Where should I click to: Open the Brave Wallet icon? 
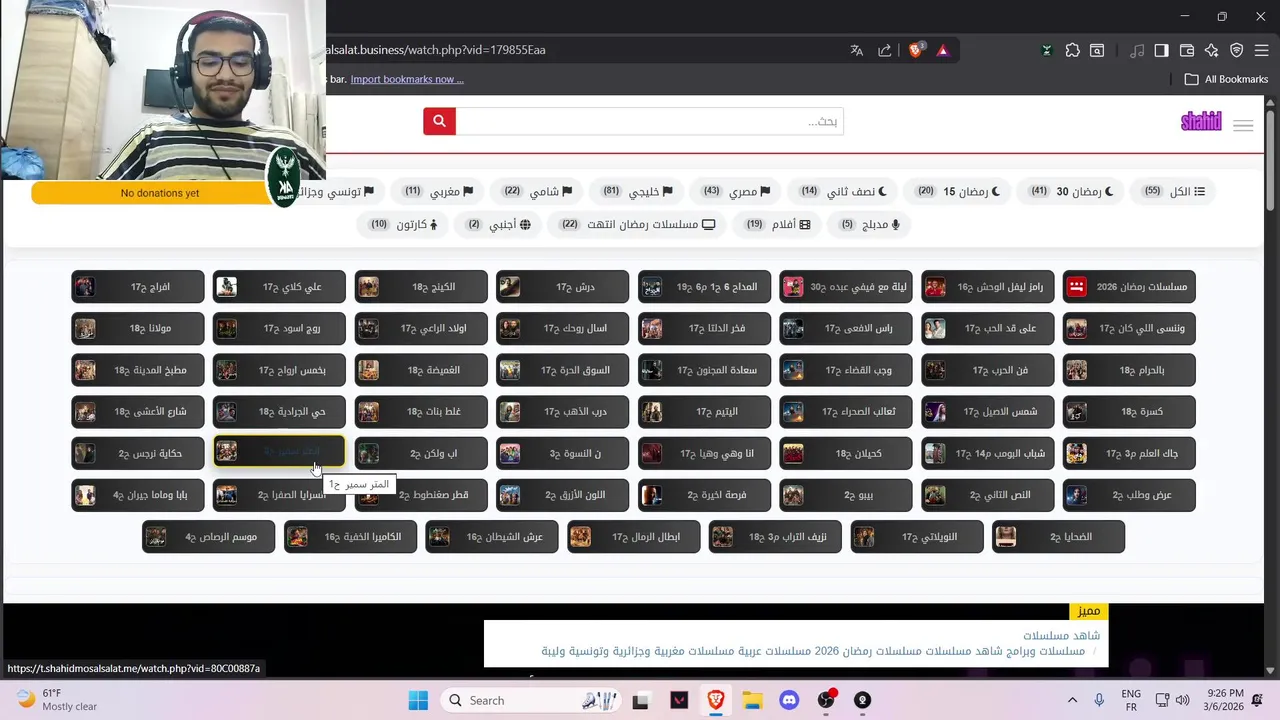click(1187, 50)
